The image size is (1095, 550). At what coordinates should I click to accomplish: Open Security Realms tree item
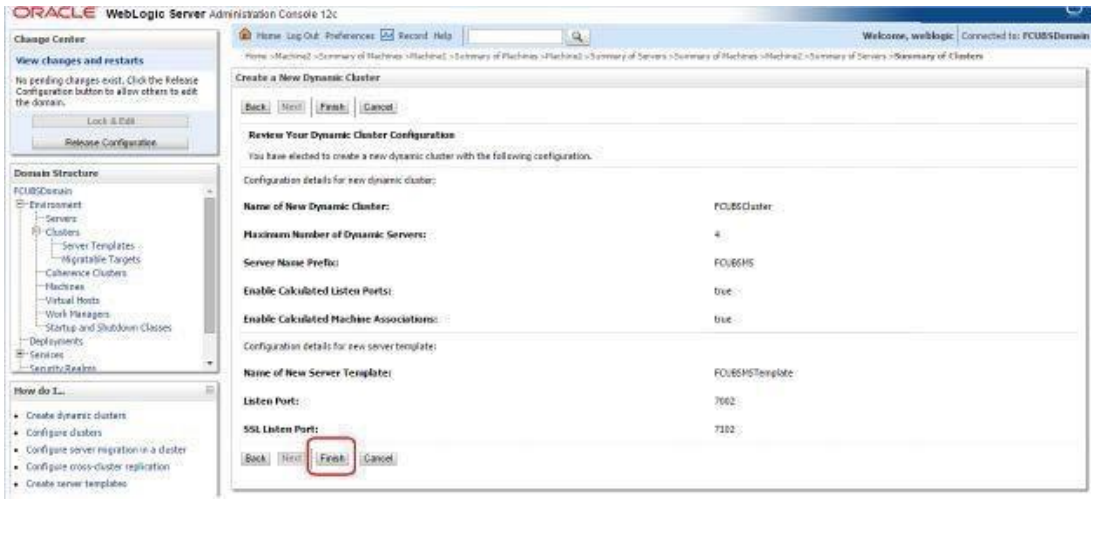click(62, 368)
